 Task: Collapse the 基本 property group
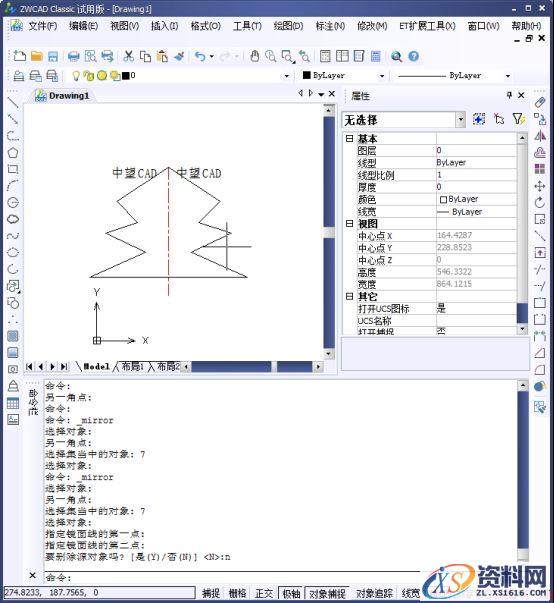(349, 138)
